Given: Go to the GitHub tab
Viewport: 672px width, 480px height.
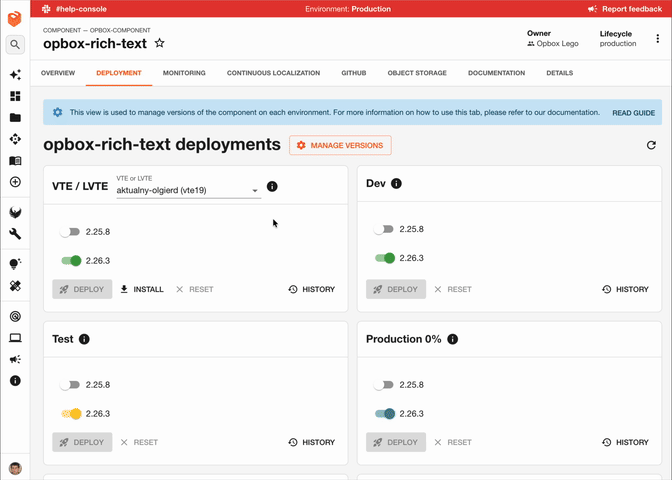Looking at the screenshot, I should click(354, 73).
